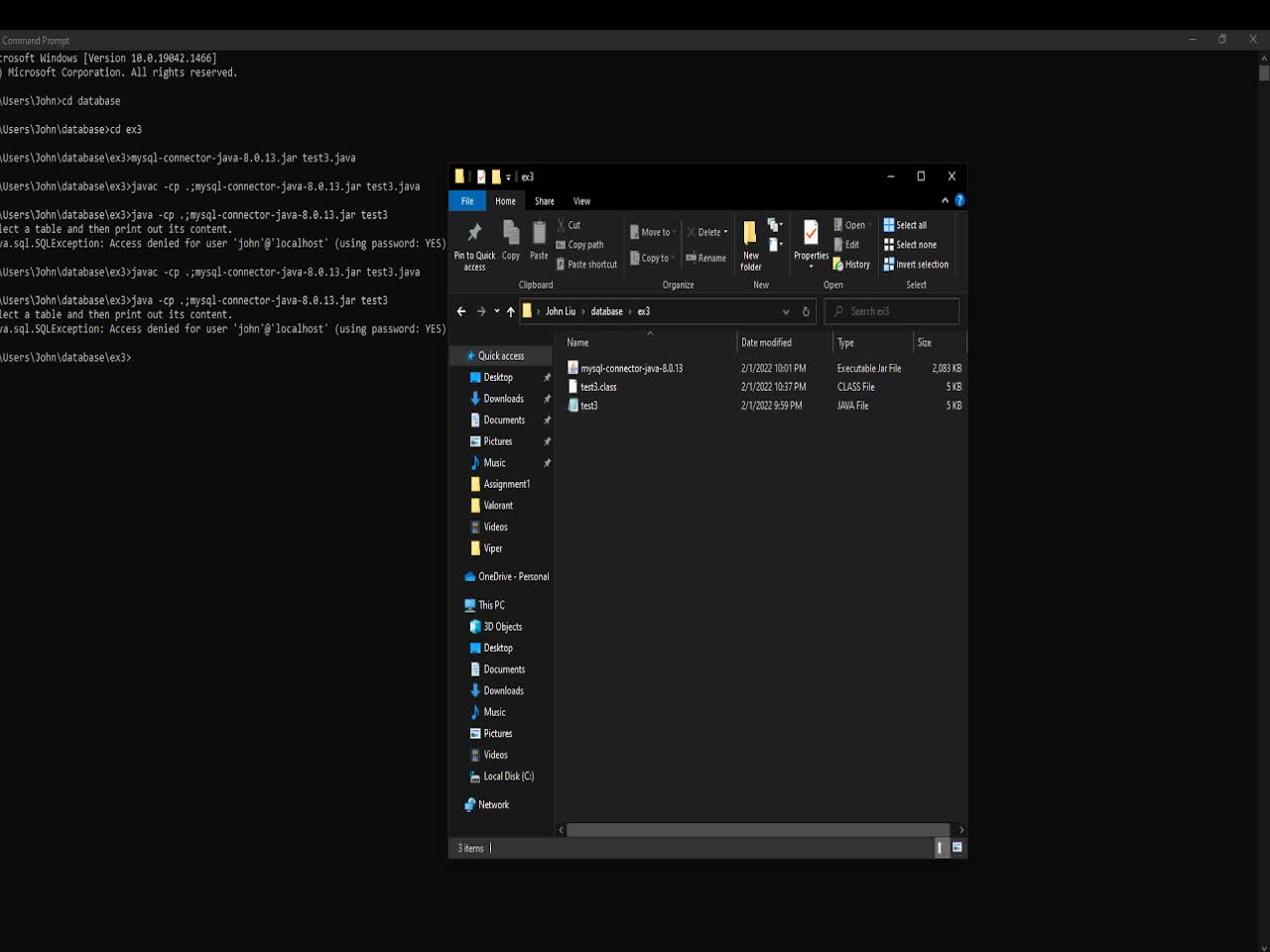The width and height of the screenshot is (1270, 952).
Task: Select This PC in navigation pane
Action: pos(484,605)
